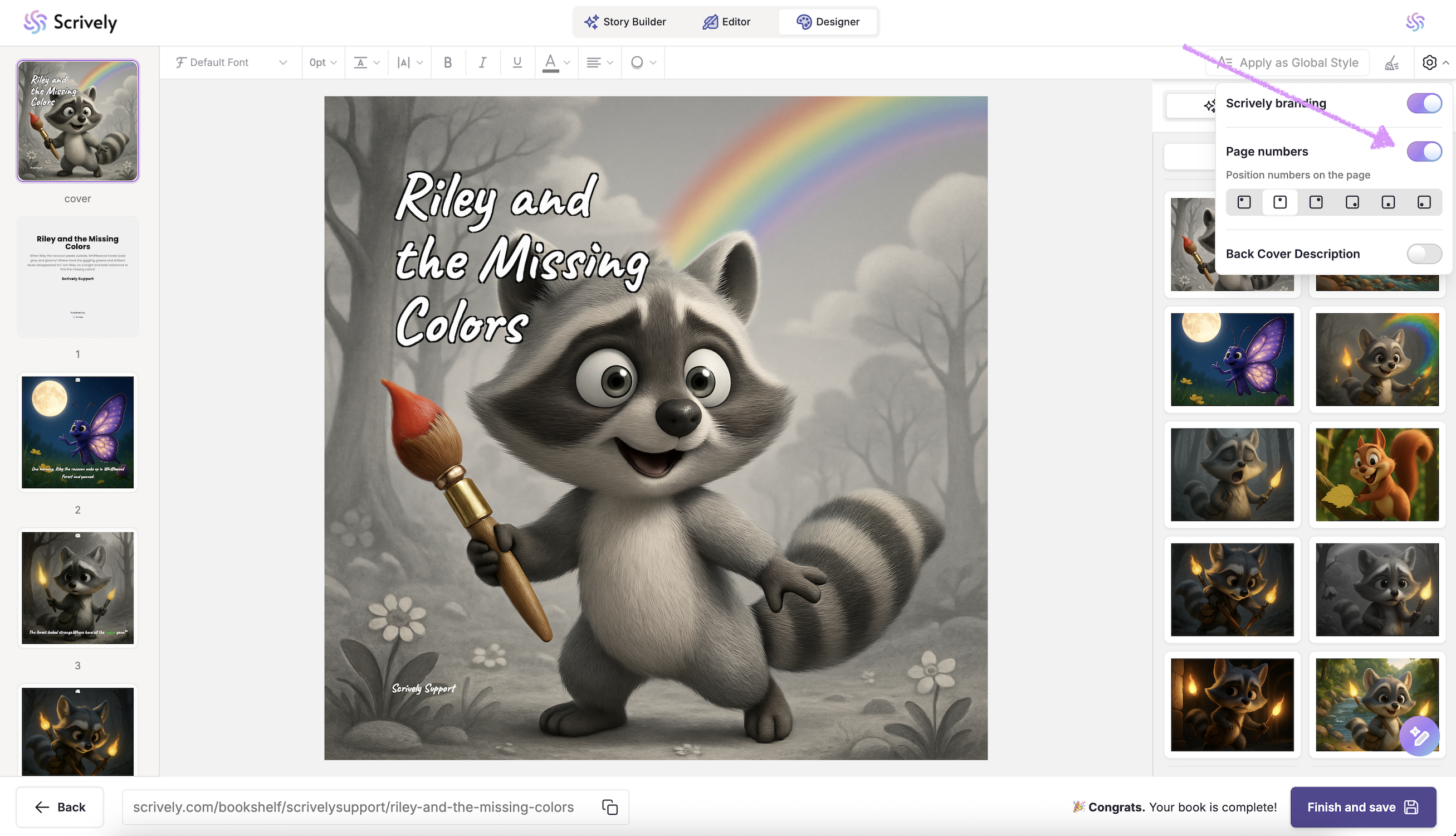
Task: Open the settings gear menu
Action: 1429,62
